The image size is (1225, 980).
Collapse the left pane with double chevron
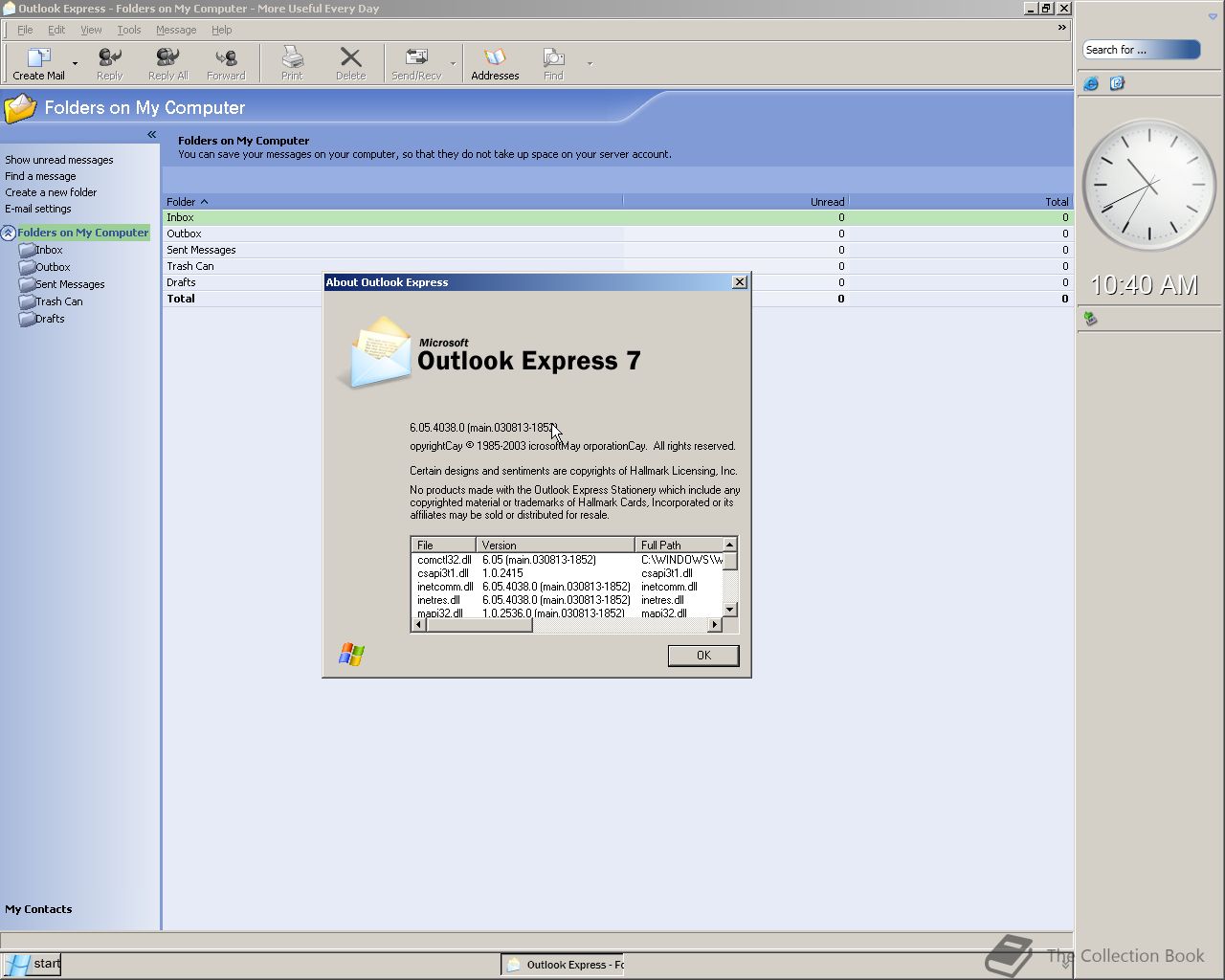[151, 135]
